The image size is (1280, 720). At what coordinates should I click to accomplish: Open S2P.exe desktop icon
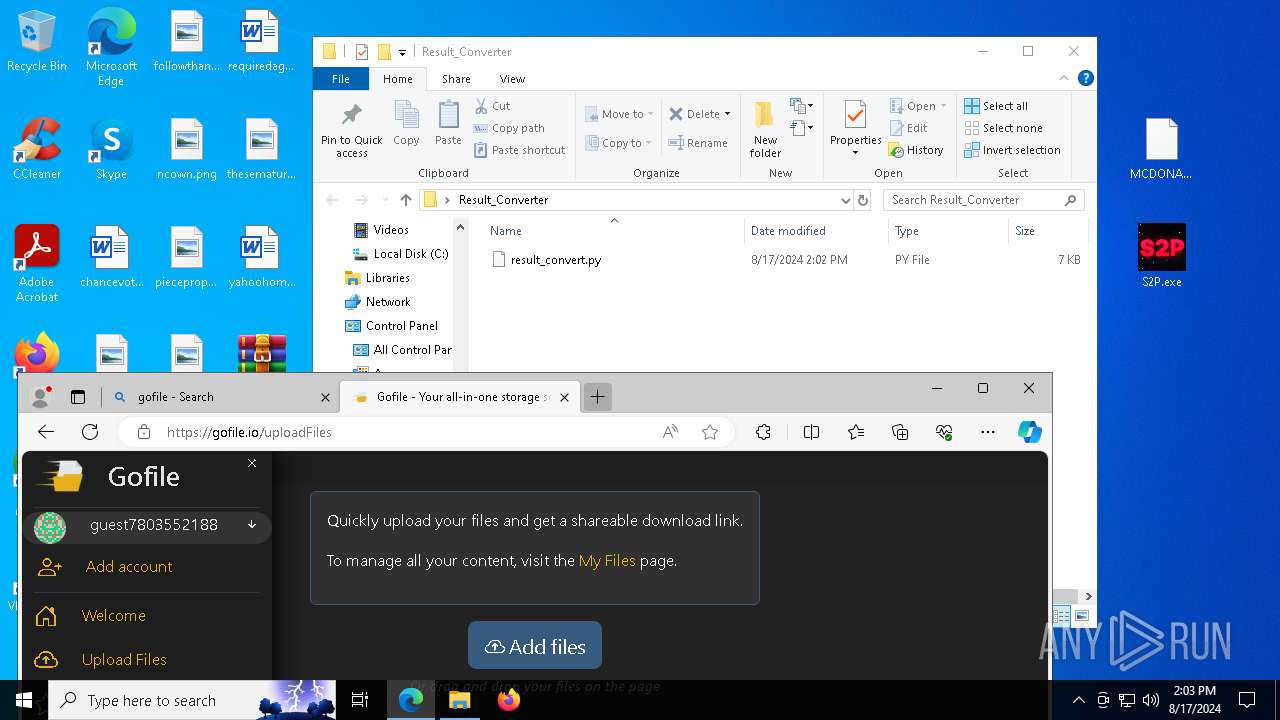click(1162, 256)
